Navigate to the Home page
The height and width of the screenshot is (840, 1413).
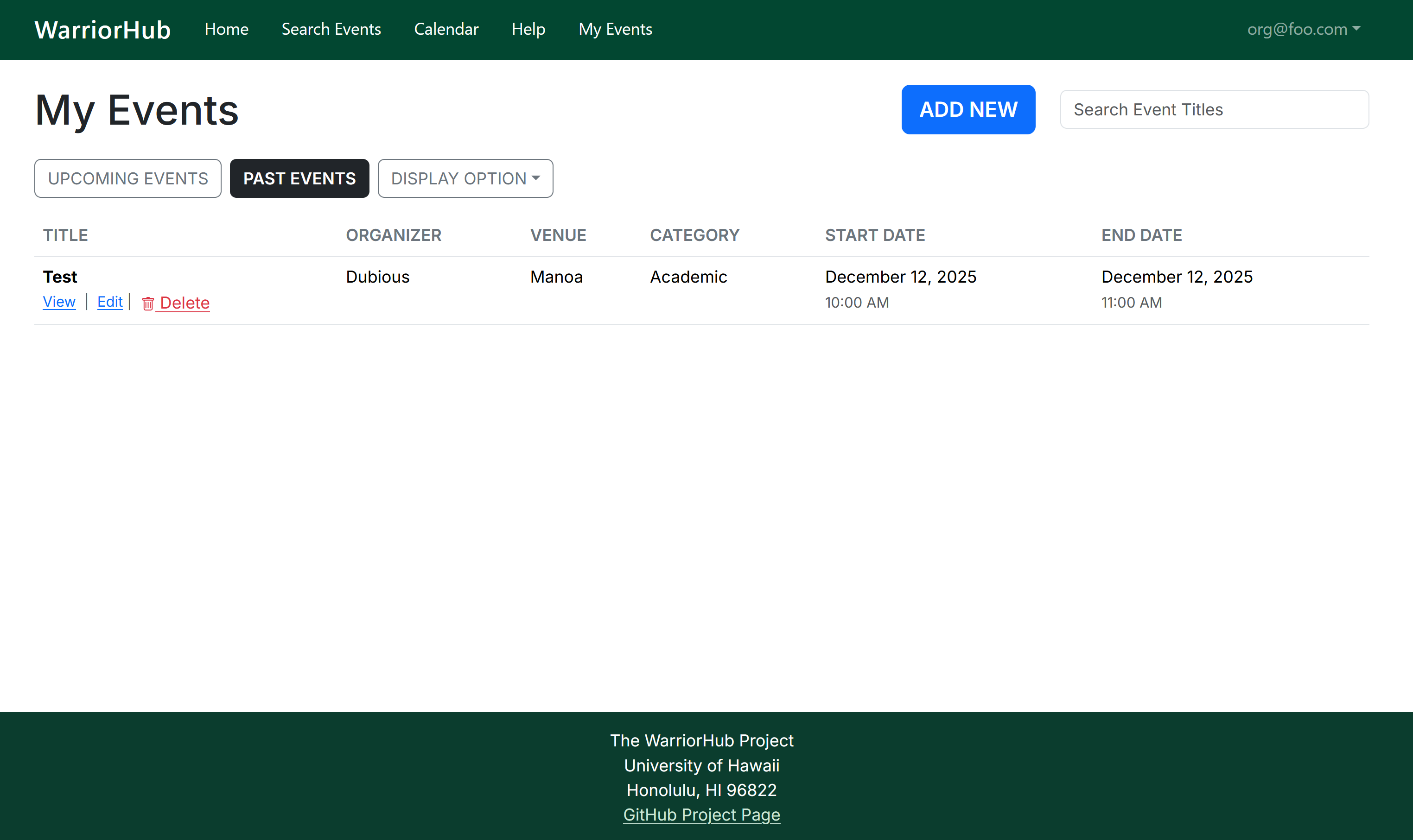227,29
